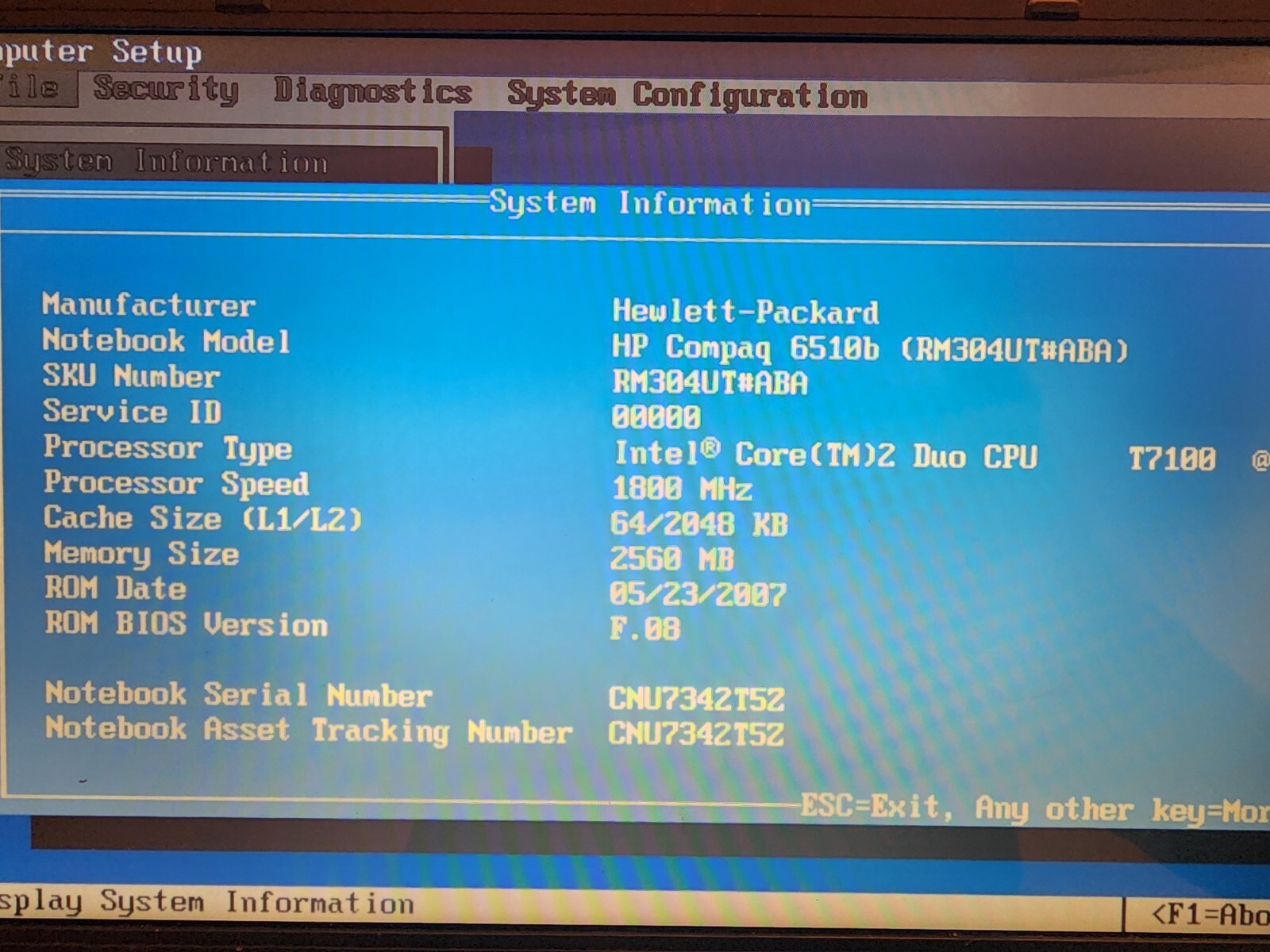Click the Computer Setup title
The height and width of the screenshot is (952, 1270).
click(x=101, y=52)
